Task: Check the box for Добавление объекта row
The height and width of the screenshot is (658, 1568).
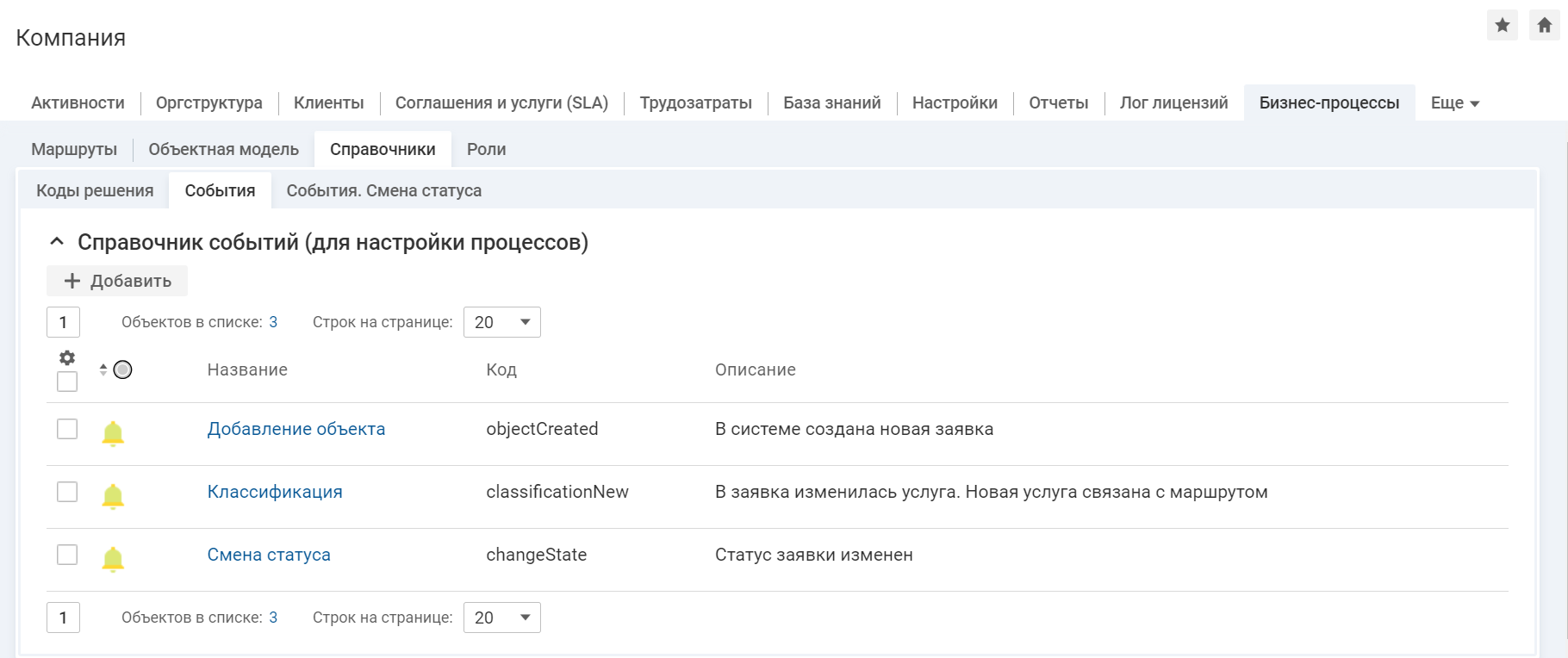Action: coord(67,429)
